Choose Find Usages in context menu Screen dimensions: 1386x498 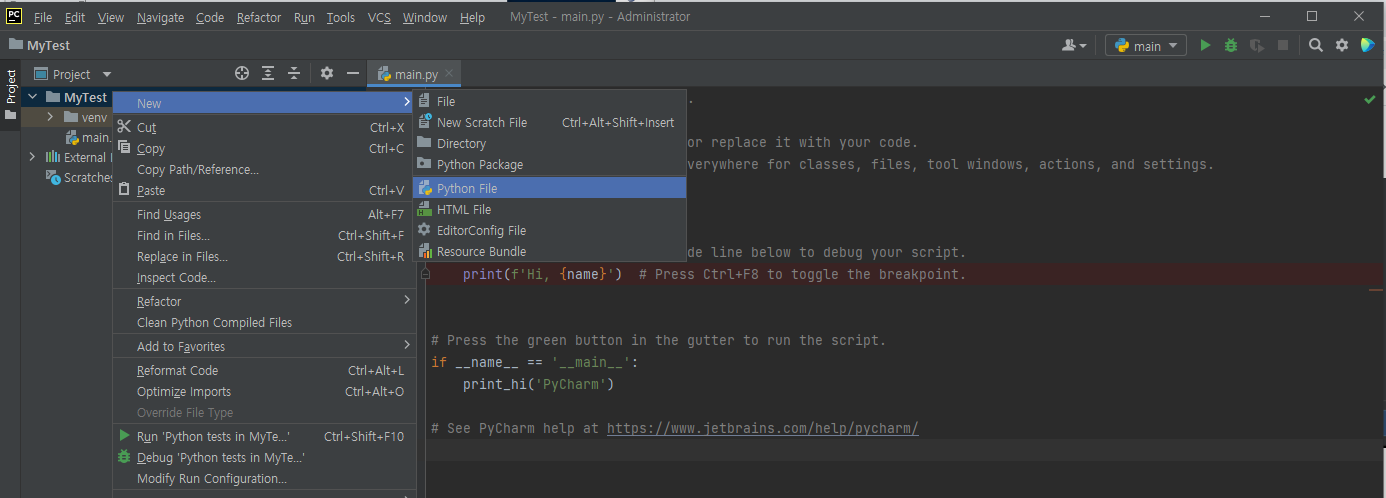coord(264,214)
